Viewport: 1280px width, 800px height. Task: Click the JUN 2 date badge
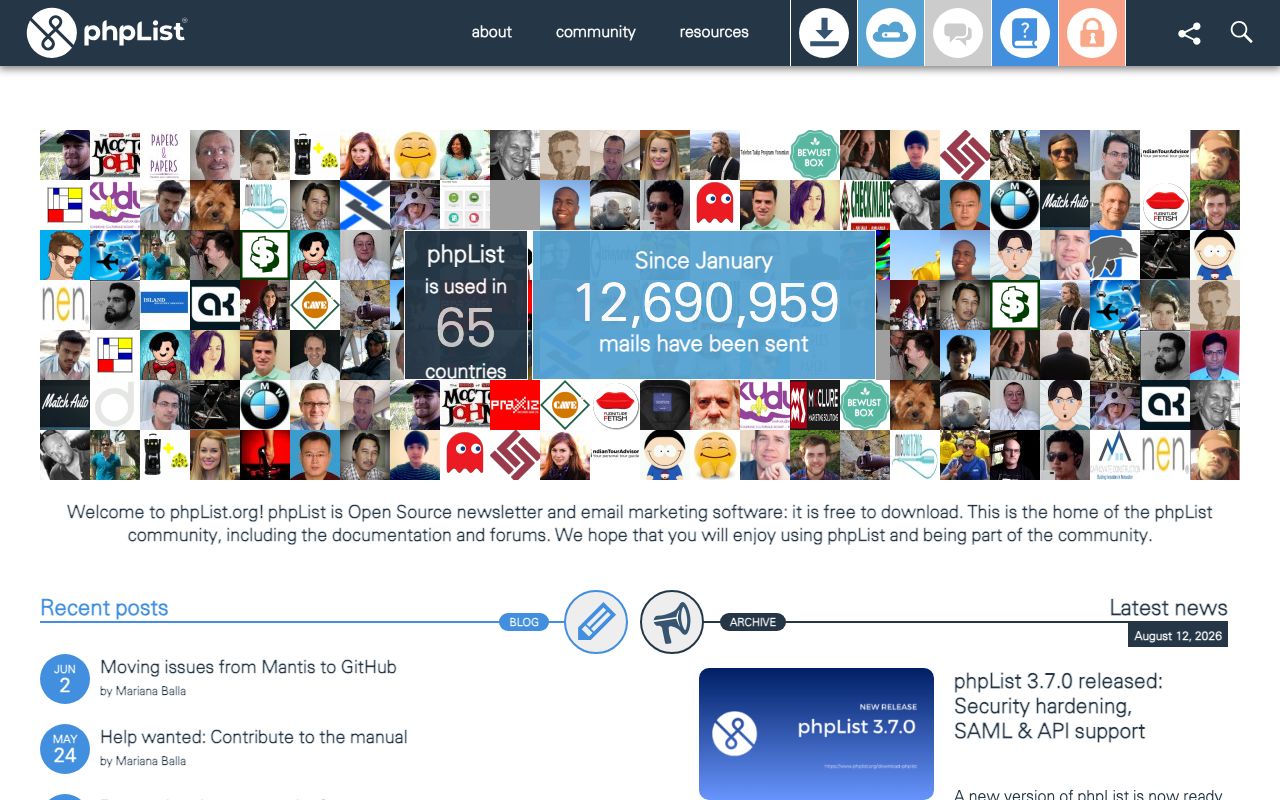click(65, 679)
